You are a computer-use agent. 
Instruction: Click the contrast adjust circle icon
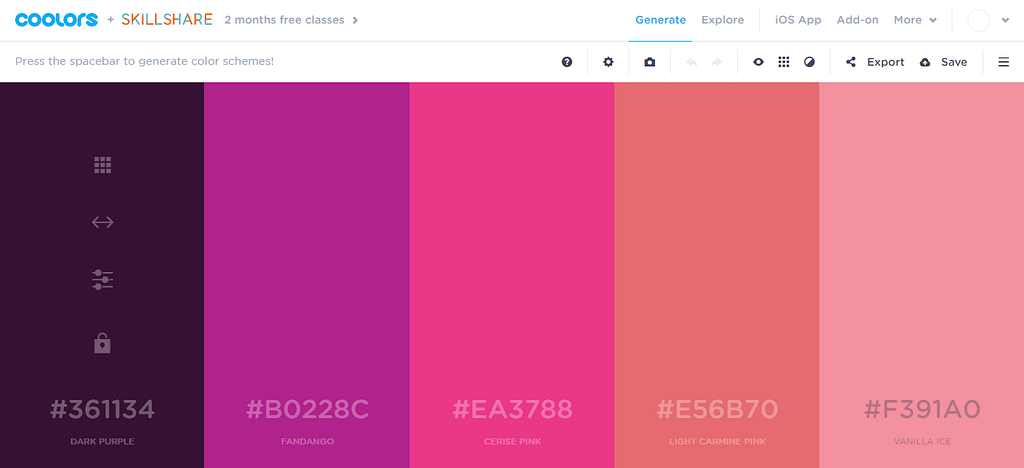[809, 62]
